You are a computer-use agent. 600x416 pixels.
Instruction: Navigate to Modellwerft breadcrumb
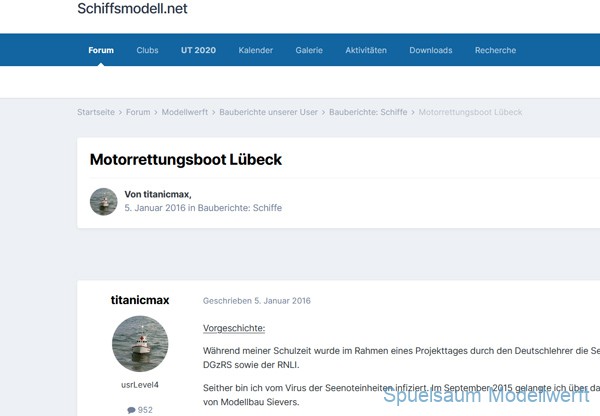(185, 112)
